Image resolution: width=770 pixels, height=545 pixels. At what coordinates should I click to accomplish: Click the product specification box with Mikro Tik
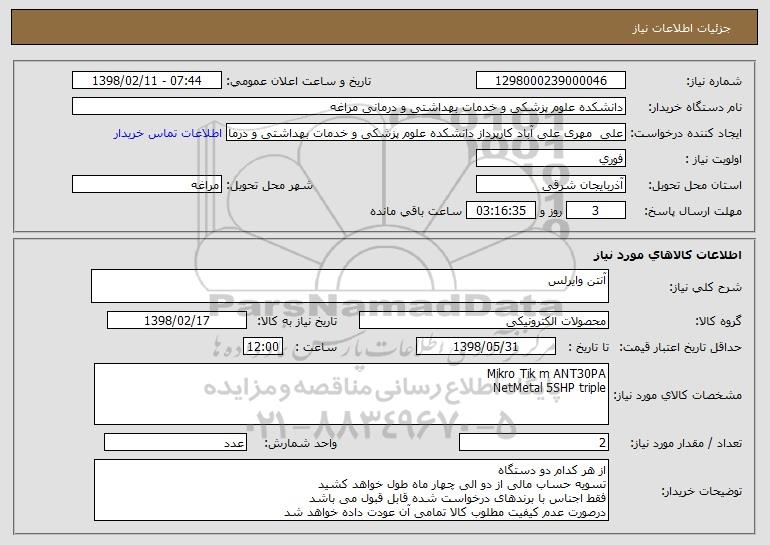351,394
